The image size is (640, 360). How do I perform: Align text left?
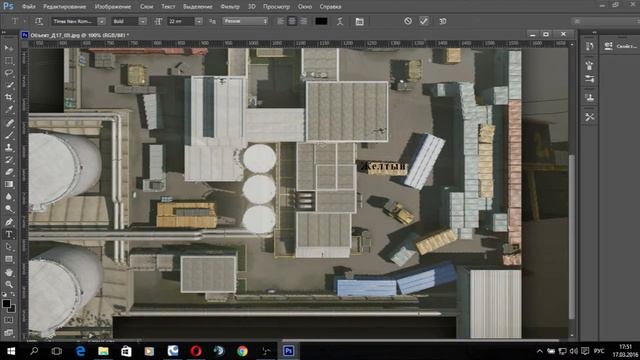[280, 21]
